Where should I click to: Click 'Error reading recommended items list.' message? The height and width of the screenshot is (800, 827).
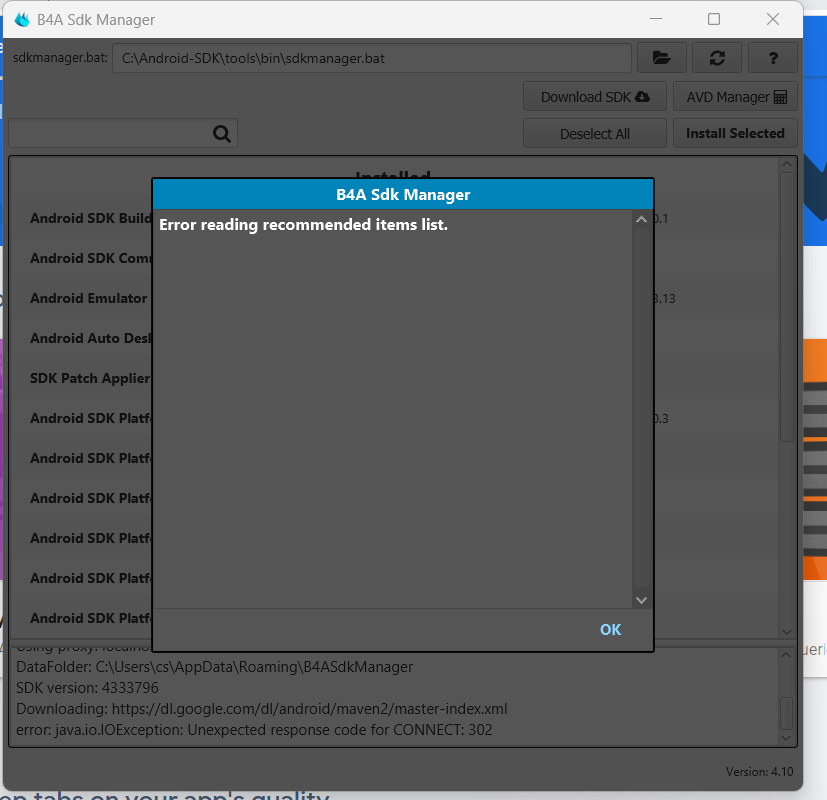coord(303,225)
